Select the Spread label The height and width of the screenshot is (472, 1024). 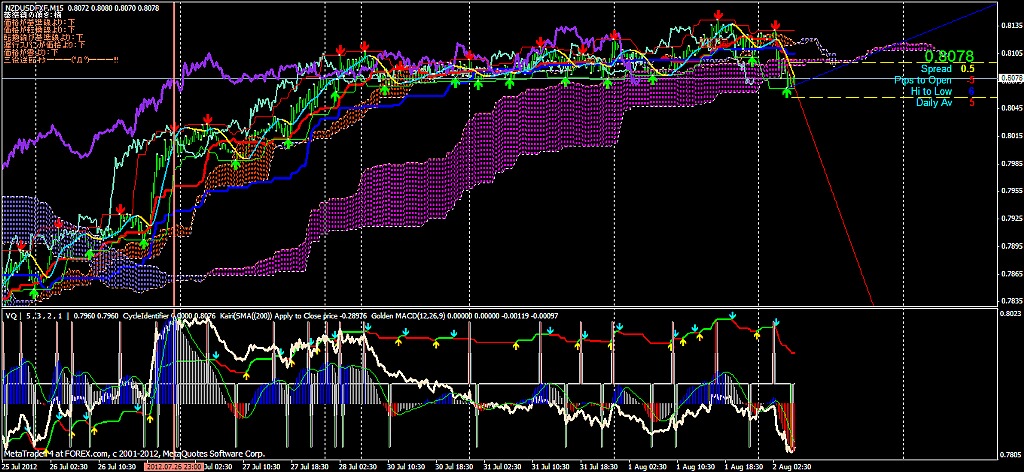click(936, 69)
